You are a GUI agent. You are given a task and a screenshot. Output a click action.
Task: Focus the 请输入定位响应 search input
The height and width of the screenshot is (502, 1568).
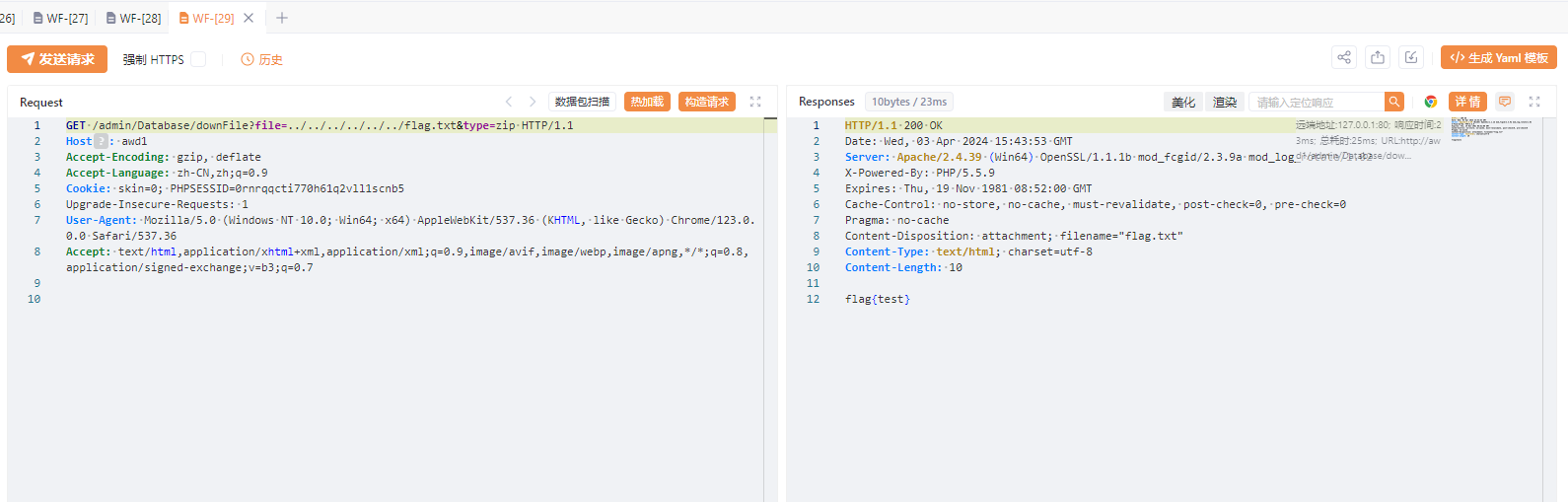(1317, 102)
